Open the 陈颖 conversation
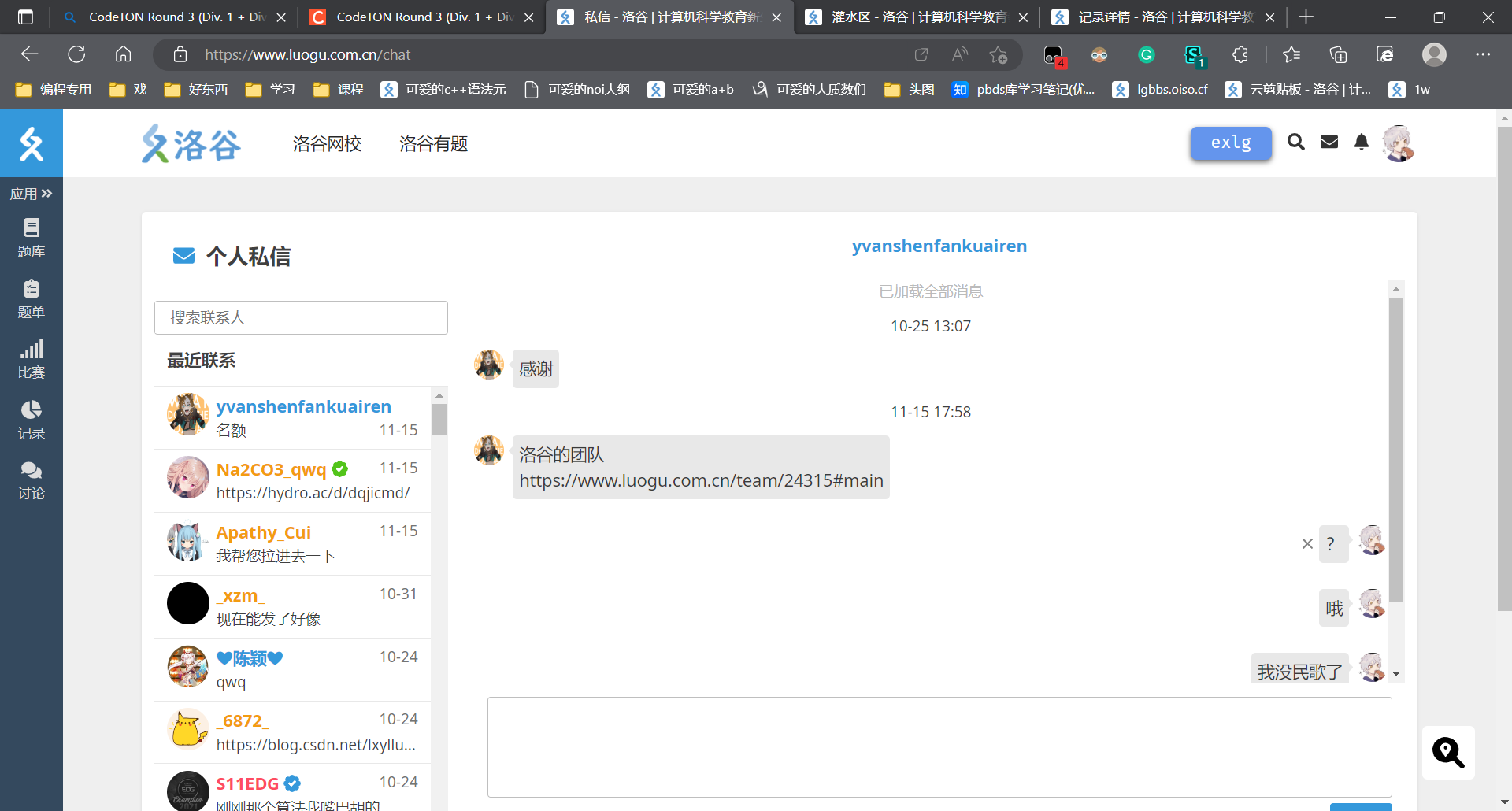This screenshot has height=811, width=1512. pyautogui.click(x=293, y=669)
